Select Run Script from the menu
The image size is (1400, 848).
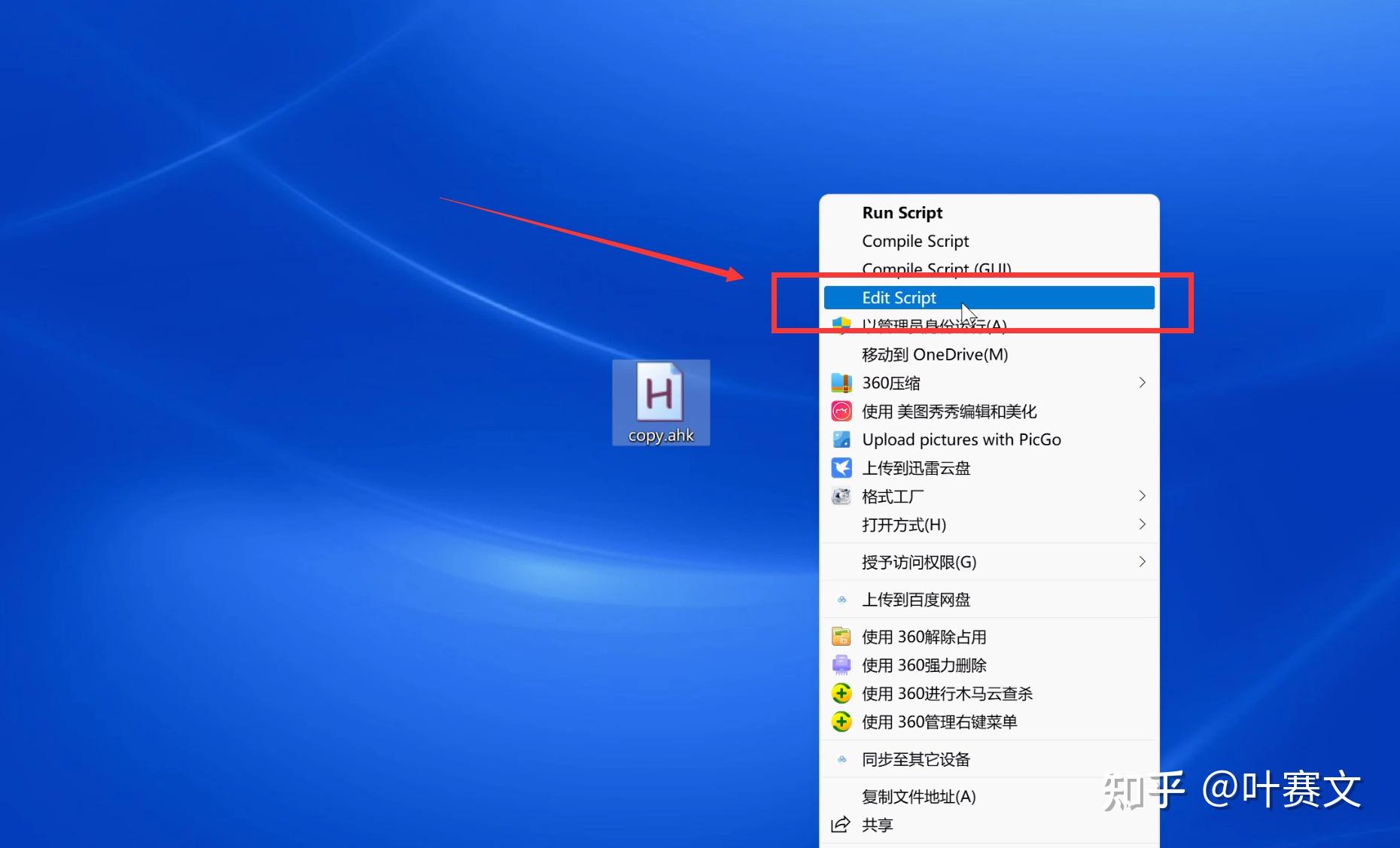click(902, 212)
